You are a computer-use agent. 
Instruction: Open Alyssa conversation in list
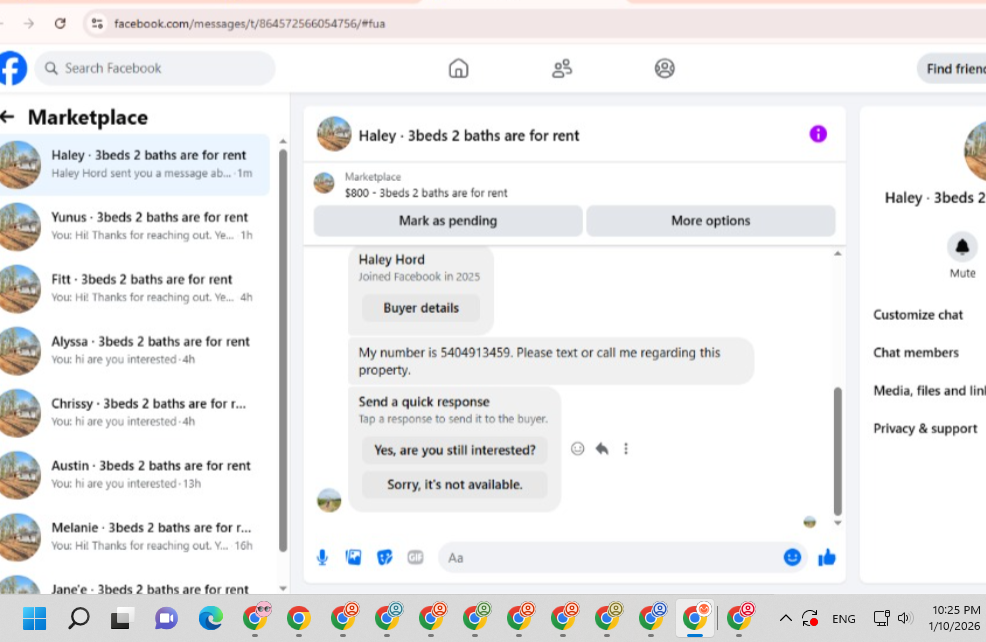135,350
